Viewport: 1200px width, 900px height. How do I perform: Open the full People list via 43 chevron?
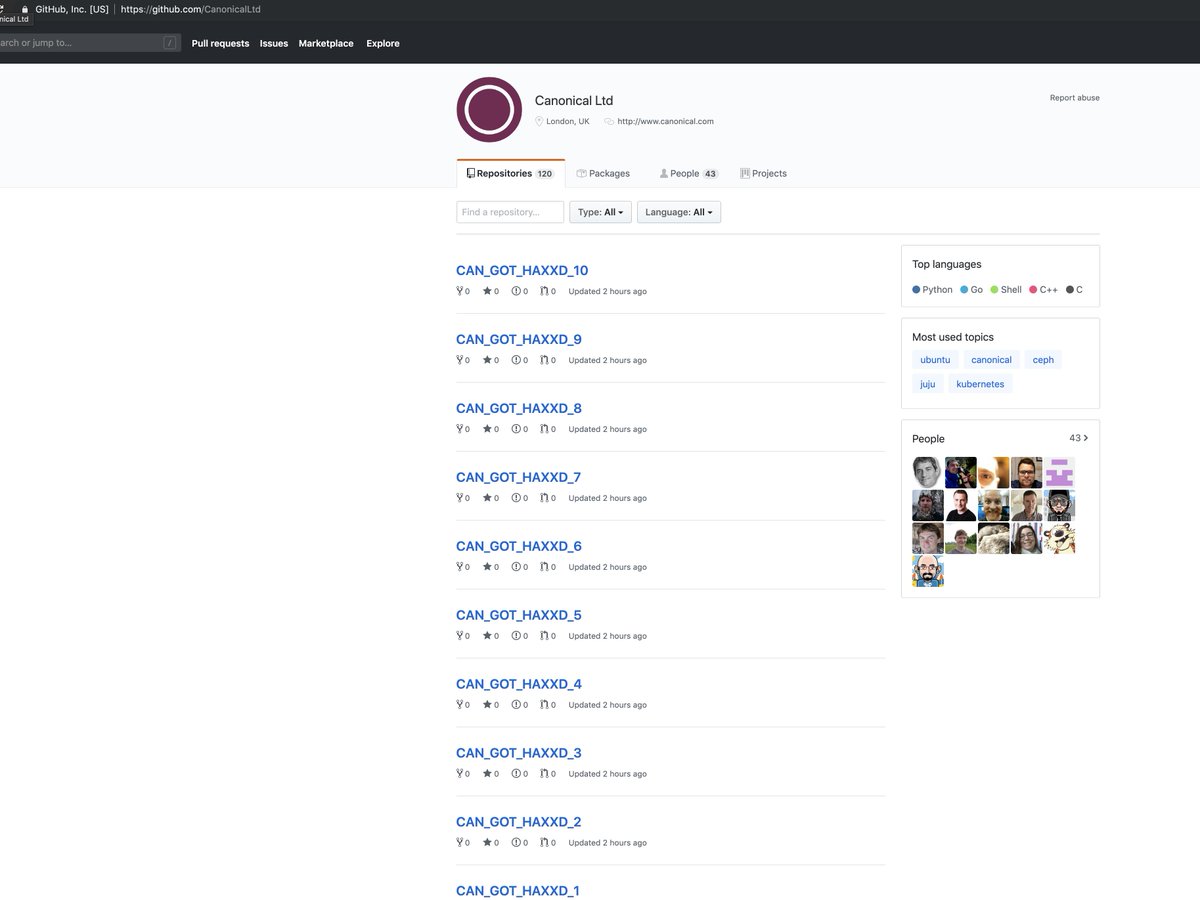pyautogui.click(x=1079, y=438)
